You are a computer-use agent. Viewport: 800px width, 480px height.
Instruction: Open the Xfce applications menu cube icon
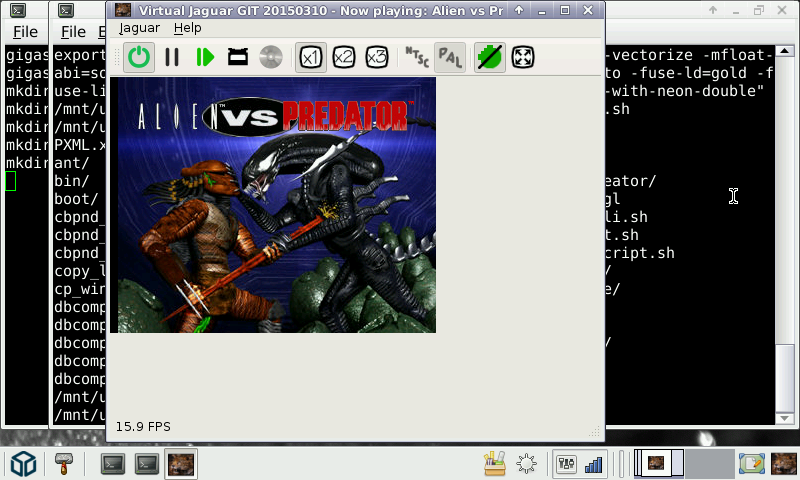click(x=23, y=464)
